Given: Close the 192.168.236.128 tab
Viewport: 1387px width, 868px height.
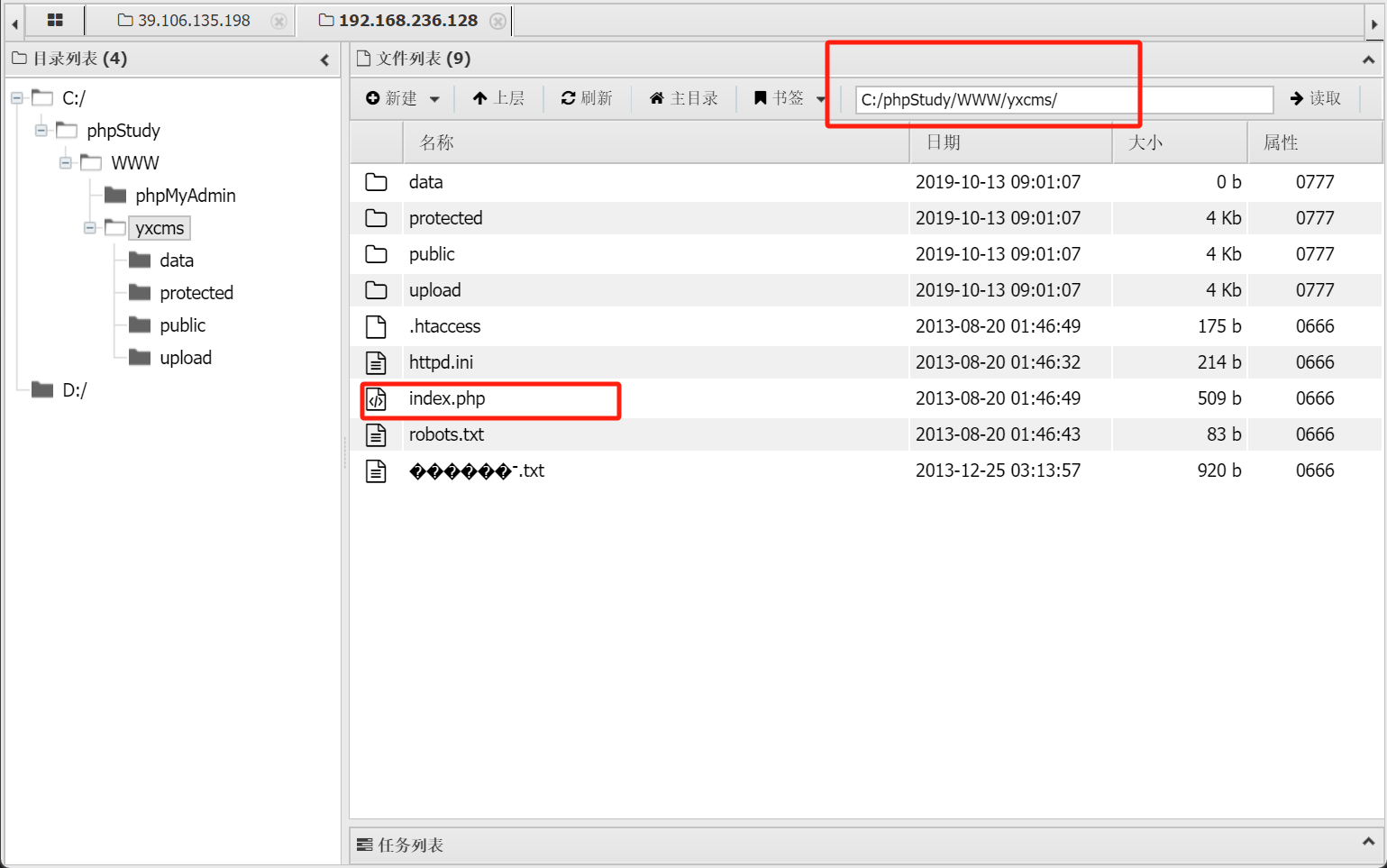Looking at the screenshot, I should click(x=497, y=21).
